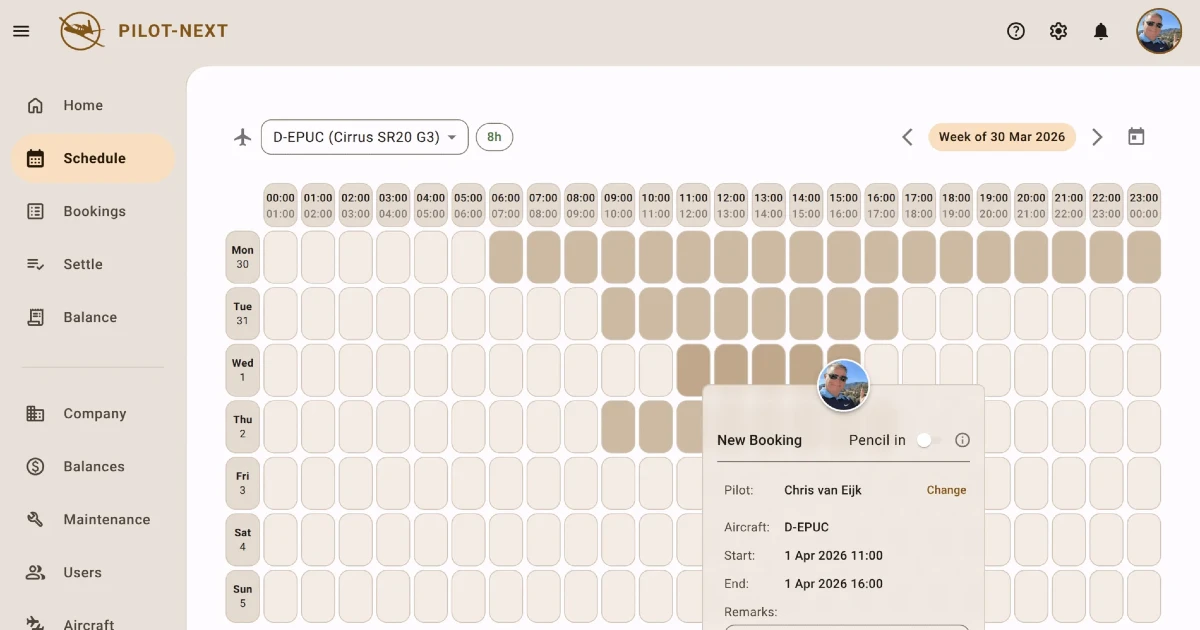The width and height of the screenshot is (1200, 630).
Task: Go to previous week with the left chevron
Action: (907, 136)
